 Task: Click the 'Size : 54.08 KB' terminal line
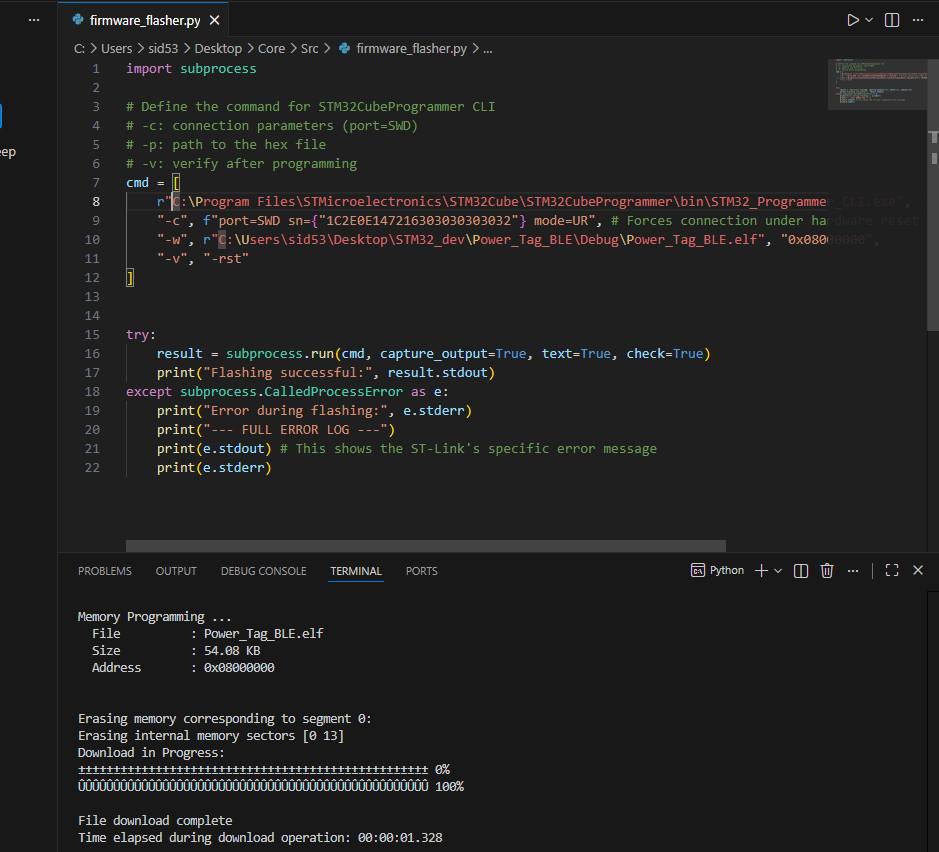176,651
